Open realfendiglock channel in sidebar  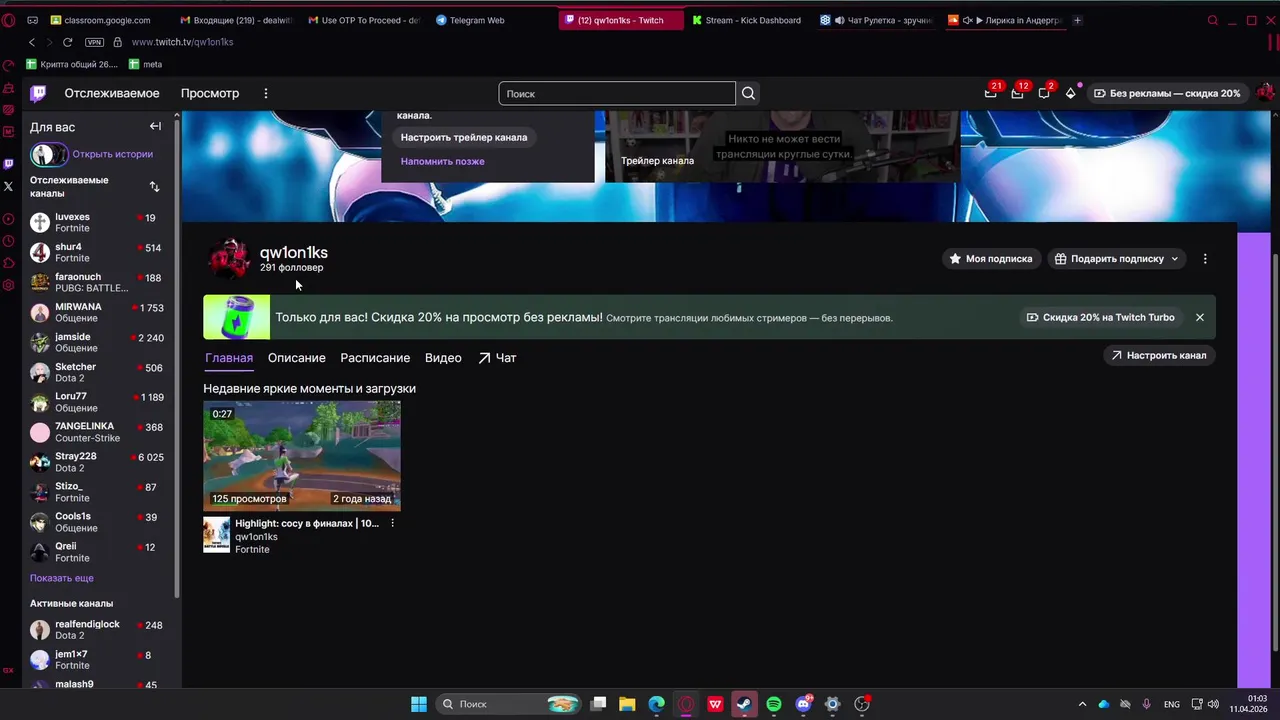pos(100,630)
